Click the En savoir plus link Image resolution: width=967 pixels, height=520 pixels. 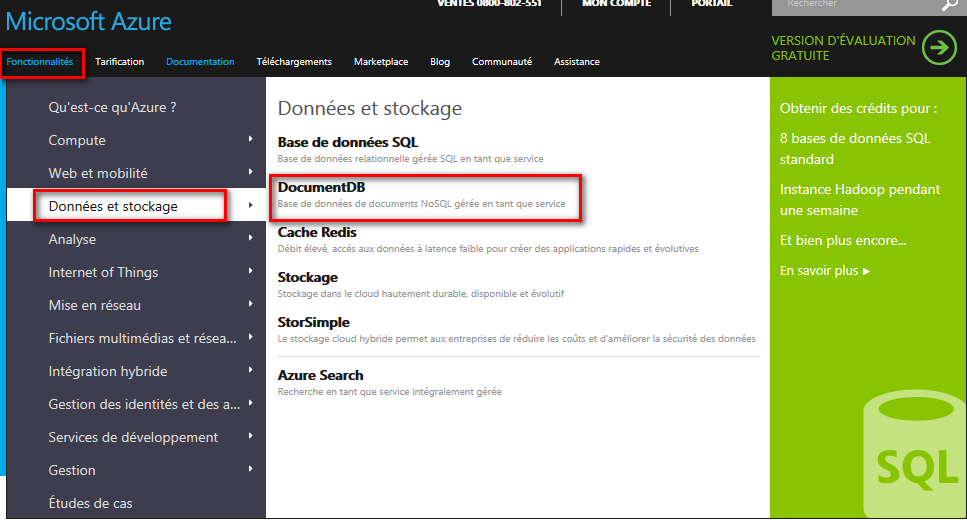(825, 270)
